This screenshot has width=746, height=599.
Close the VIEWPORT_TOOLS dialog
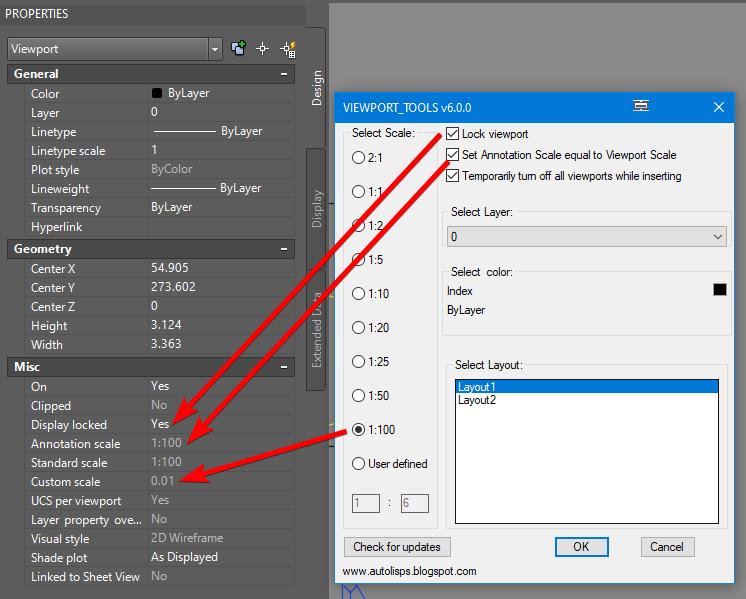(719, 107)
